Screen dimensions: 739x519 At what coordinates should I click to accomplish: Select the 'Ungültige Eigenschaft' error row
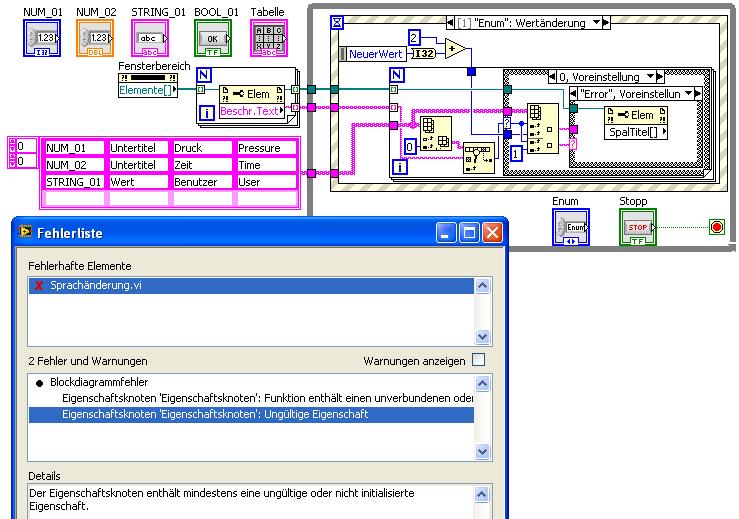[x=251, y=414]
